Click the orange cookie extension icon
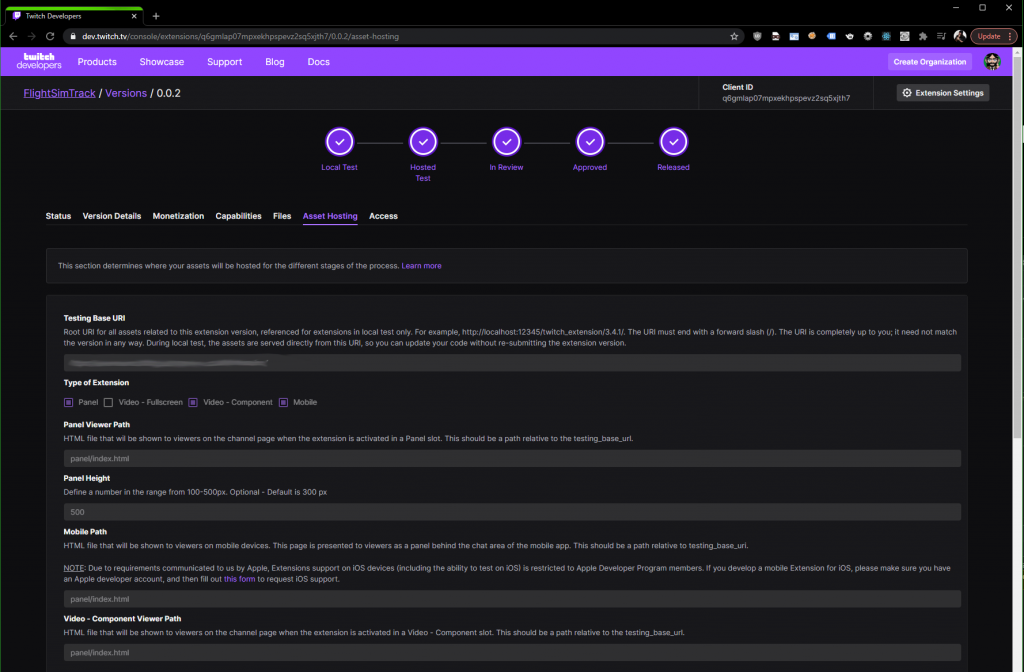This screenshot has height=672, width=1024. click(x=812, y=36)
